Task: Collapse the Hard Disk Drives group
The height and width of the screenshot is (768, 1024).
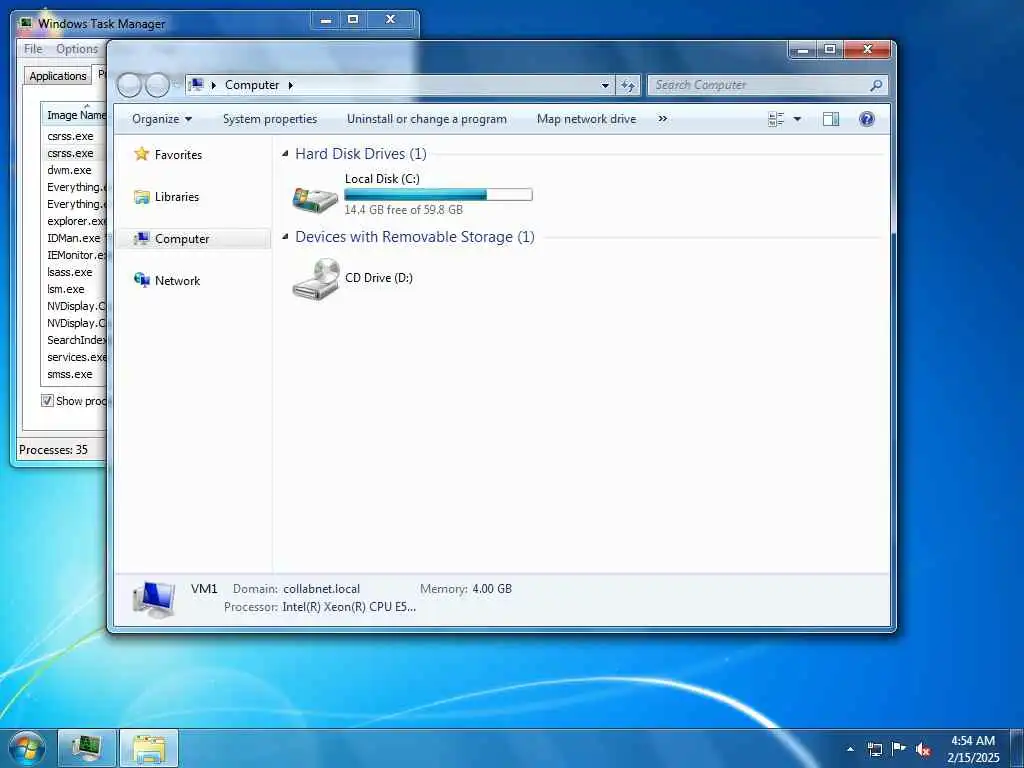Action: [285, 154]
